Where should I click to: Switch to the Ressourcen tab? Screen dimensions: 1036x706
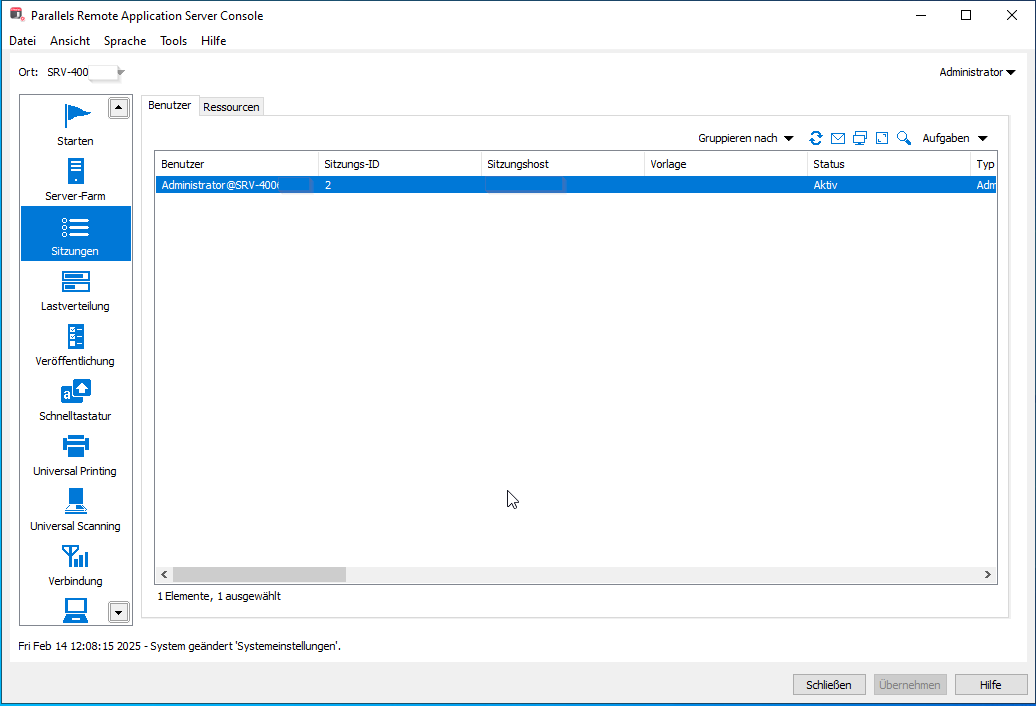point(231,107)
